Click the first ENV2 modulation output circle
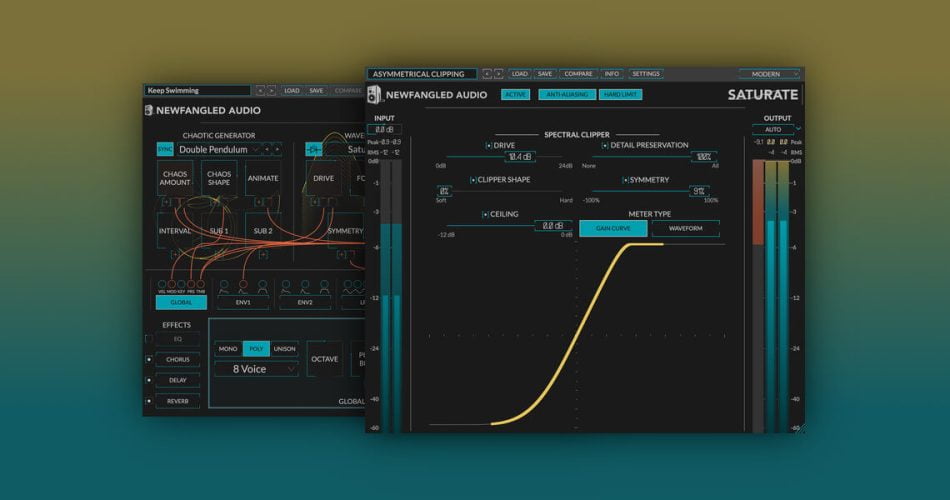The image size is (950, 500). [285, 283]
